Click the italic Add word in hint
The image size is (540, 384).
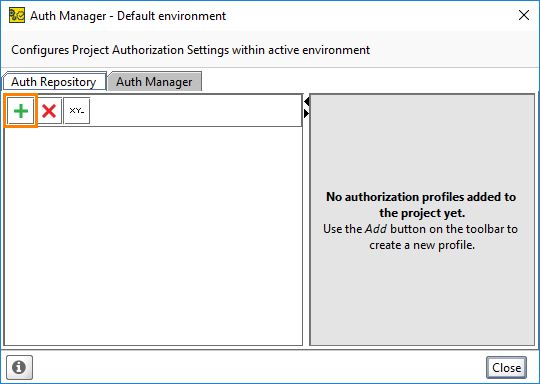tap(376, 229)
